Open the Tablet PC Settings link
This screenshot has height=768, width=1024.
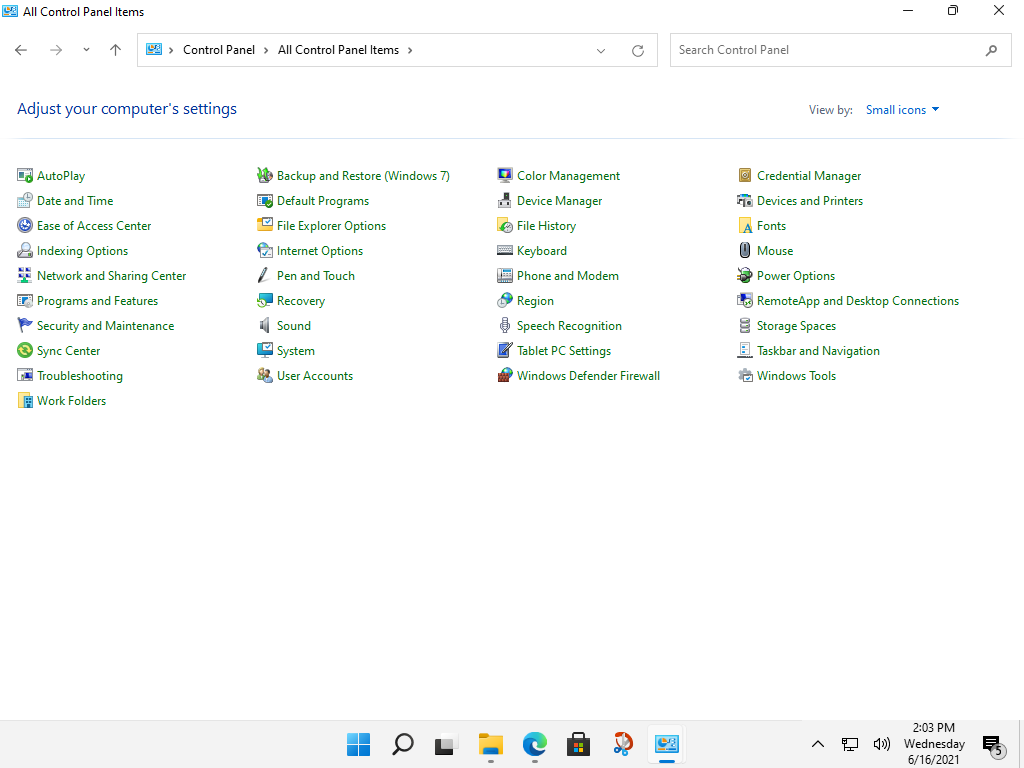coord(564,351)
